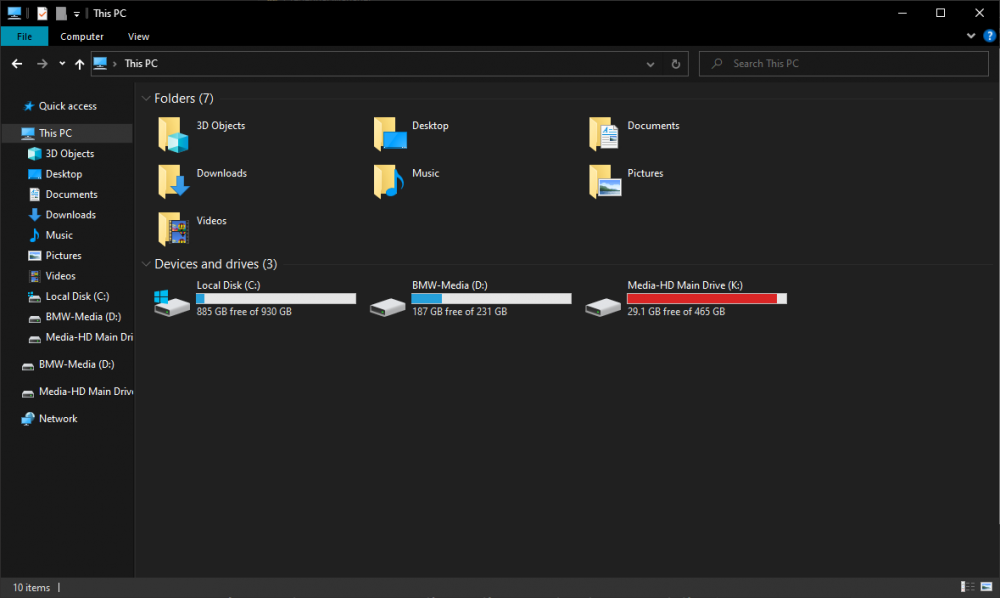This screenshot has width=1000, height=598.
Task: Click Local Disk (C:) usage bar
Action: point(276,298)
